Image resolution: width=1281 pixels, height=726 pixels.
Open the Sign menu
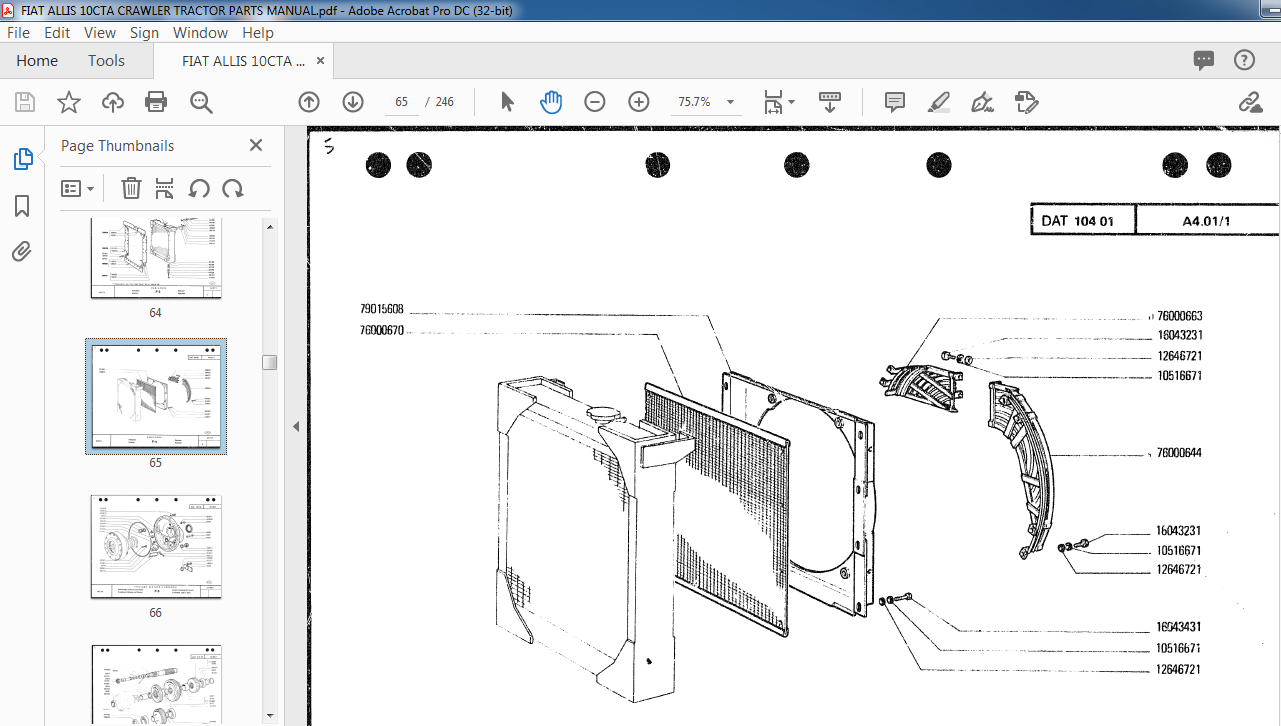[144, 33]
